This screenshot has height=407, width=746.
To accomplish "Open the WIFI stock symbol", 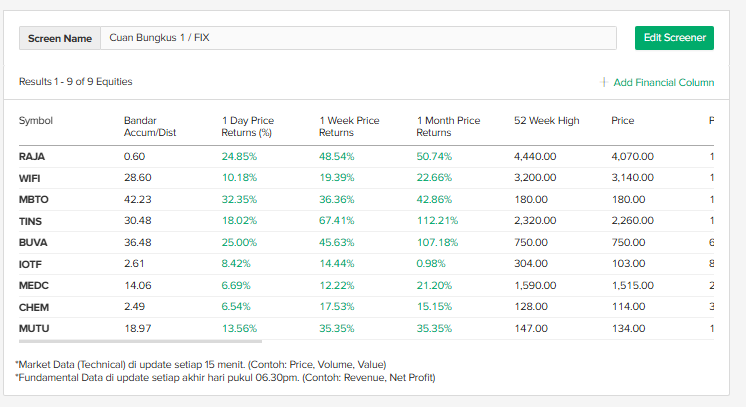I will (x=31, y=177).
